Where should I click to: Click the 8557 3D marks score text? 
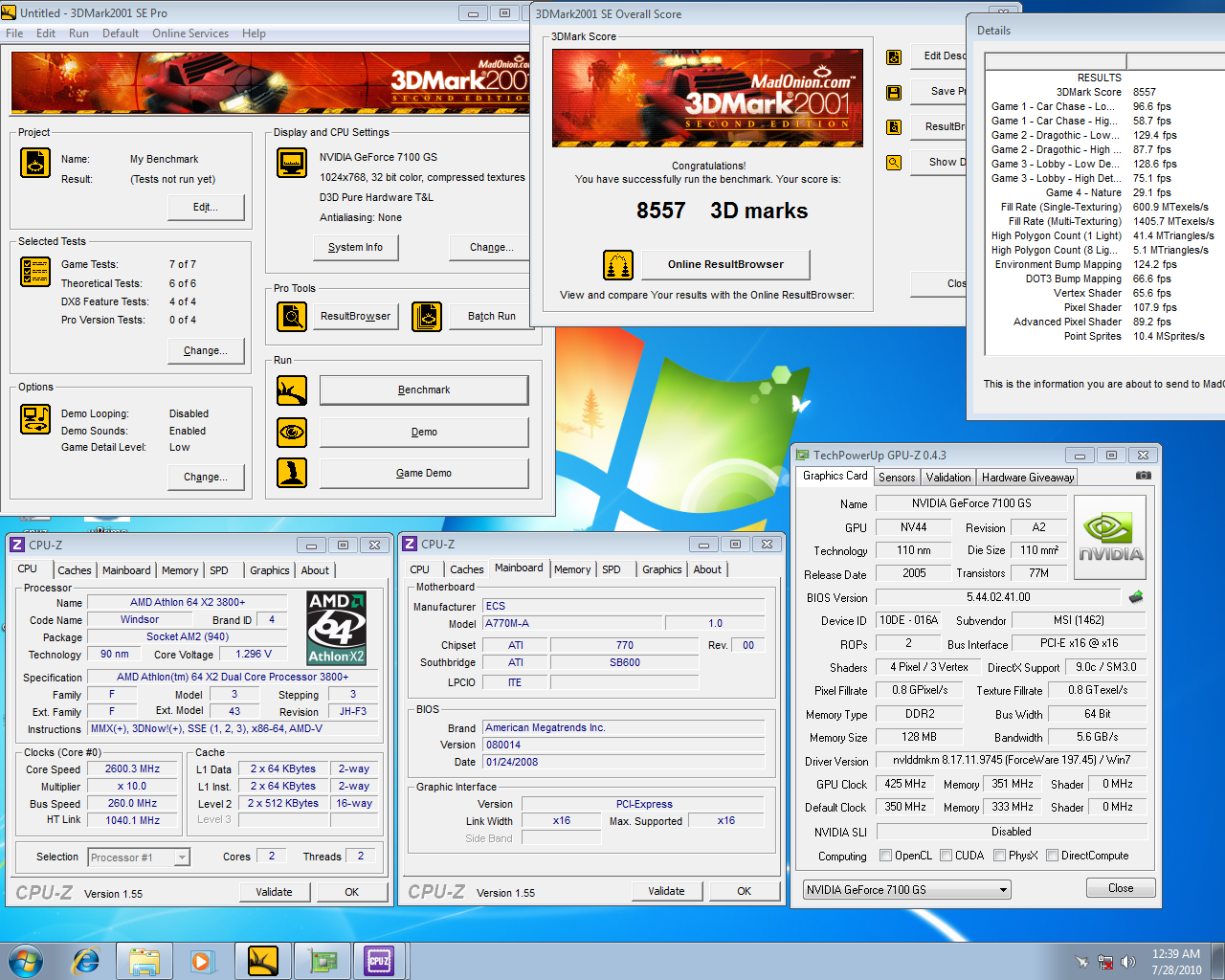click(x=722, y=211)
